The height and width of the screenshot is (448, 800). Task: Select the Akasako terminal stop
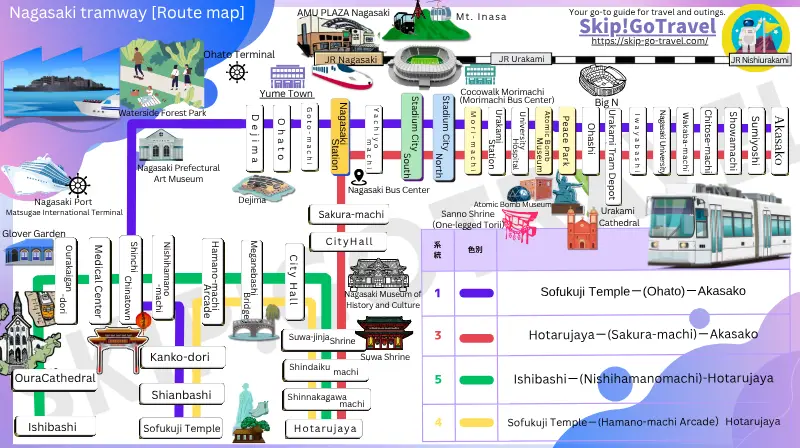[779, 140]
